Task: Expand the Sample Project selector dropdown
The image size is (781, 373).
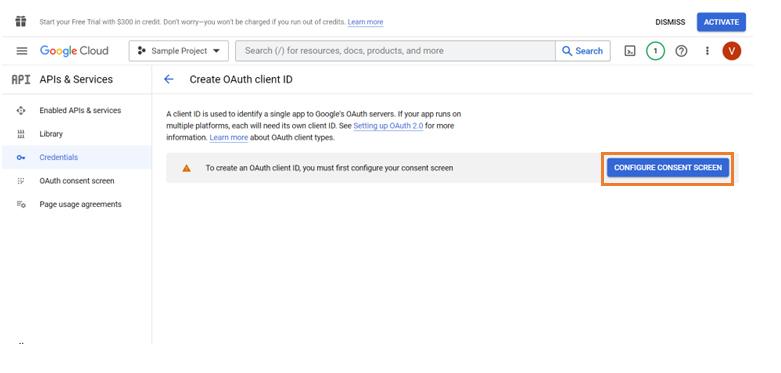Action: click(x=179, y=51)
